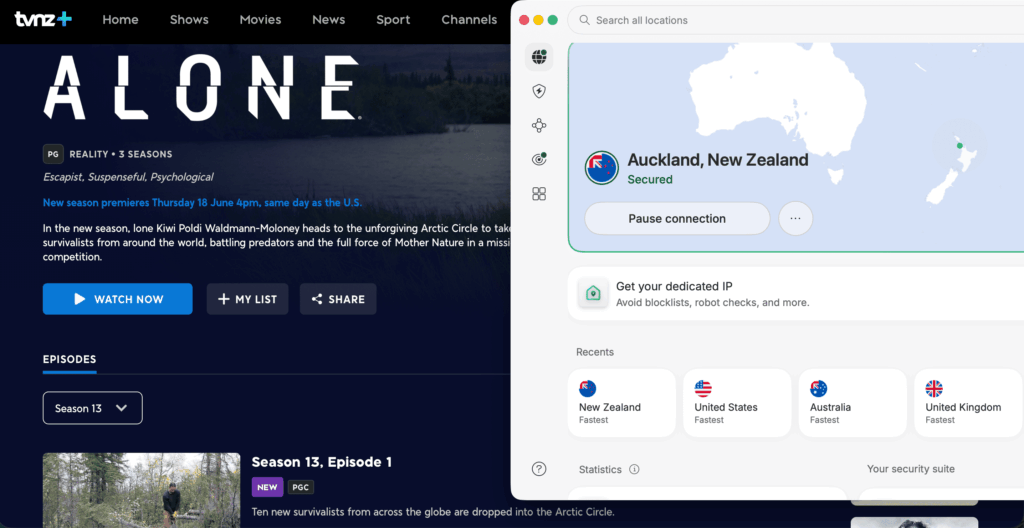Open the grid apps sidebar icon
The image size is (1024, 528).
click(x=539, y=194)
